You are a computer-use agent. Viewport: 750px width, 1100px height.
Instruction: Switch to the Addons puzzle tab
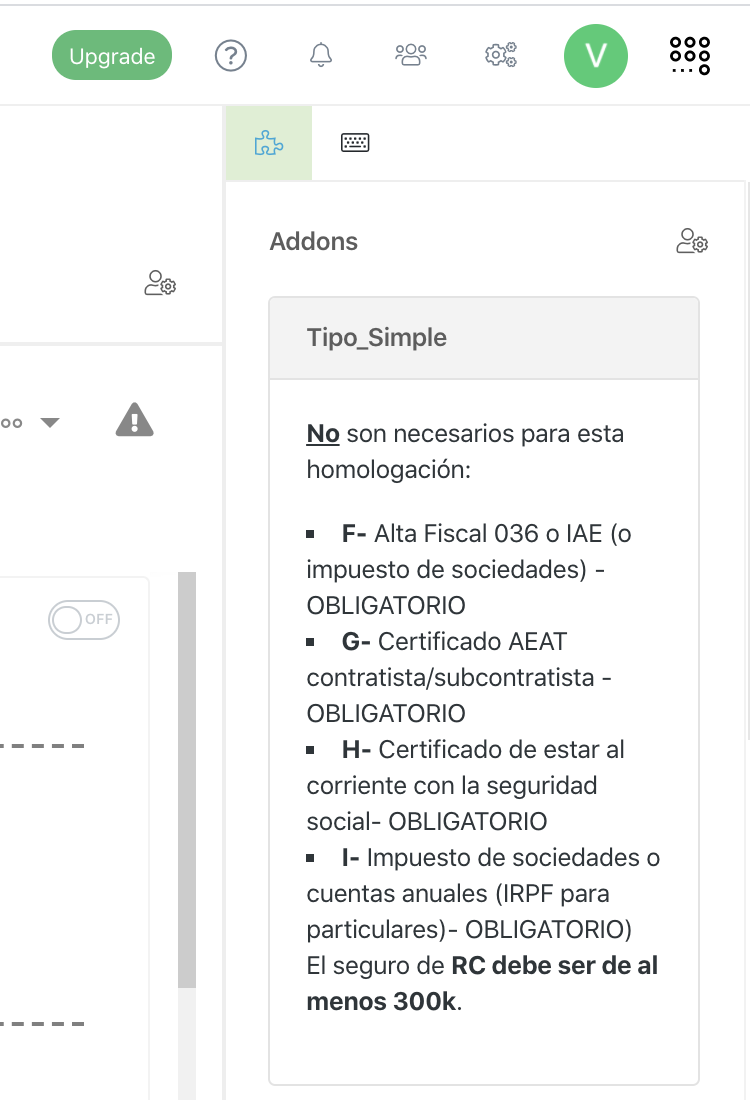point(269,143)
